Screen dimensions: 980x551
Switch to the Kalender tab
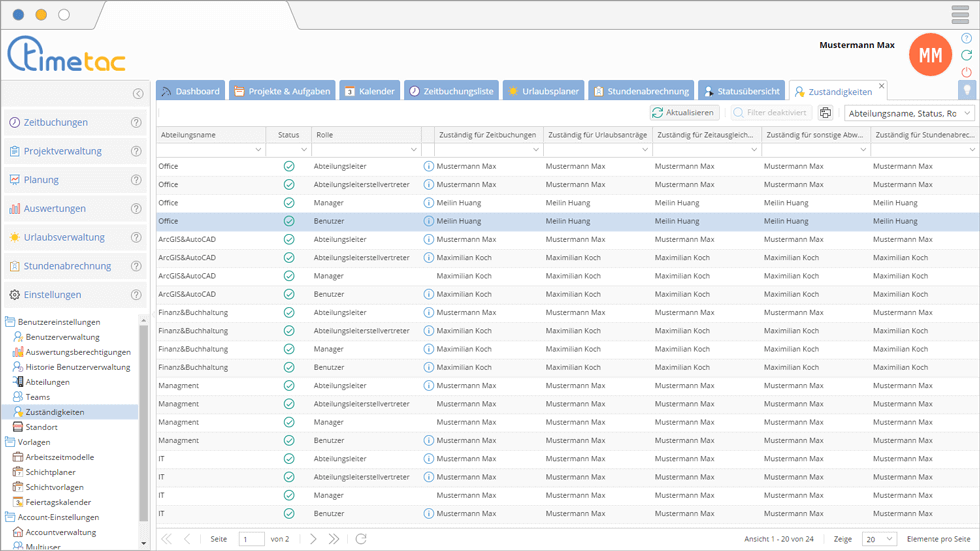[x=370, y=91]
